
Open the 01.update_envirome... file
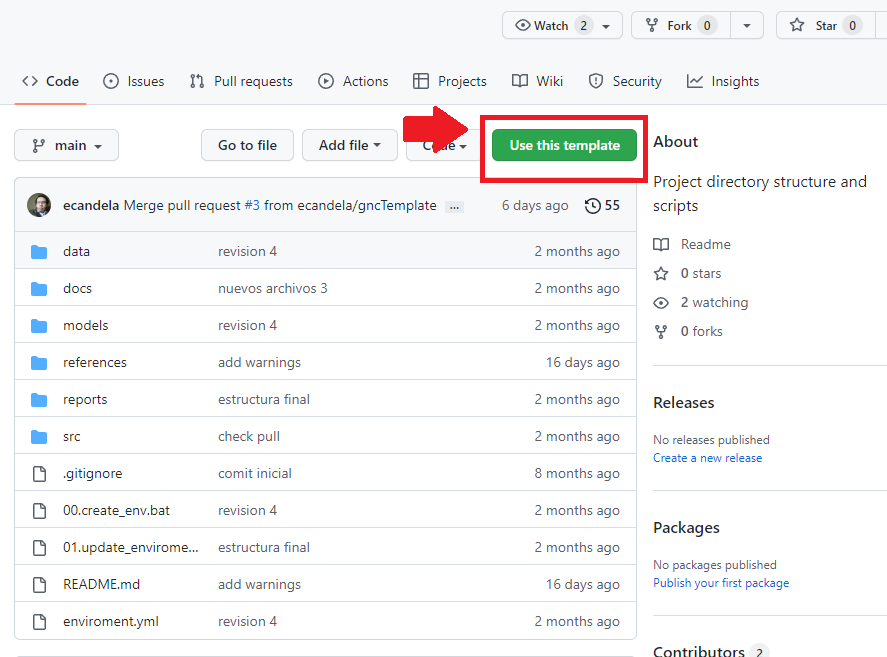click(x=131, y=547)
